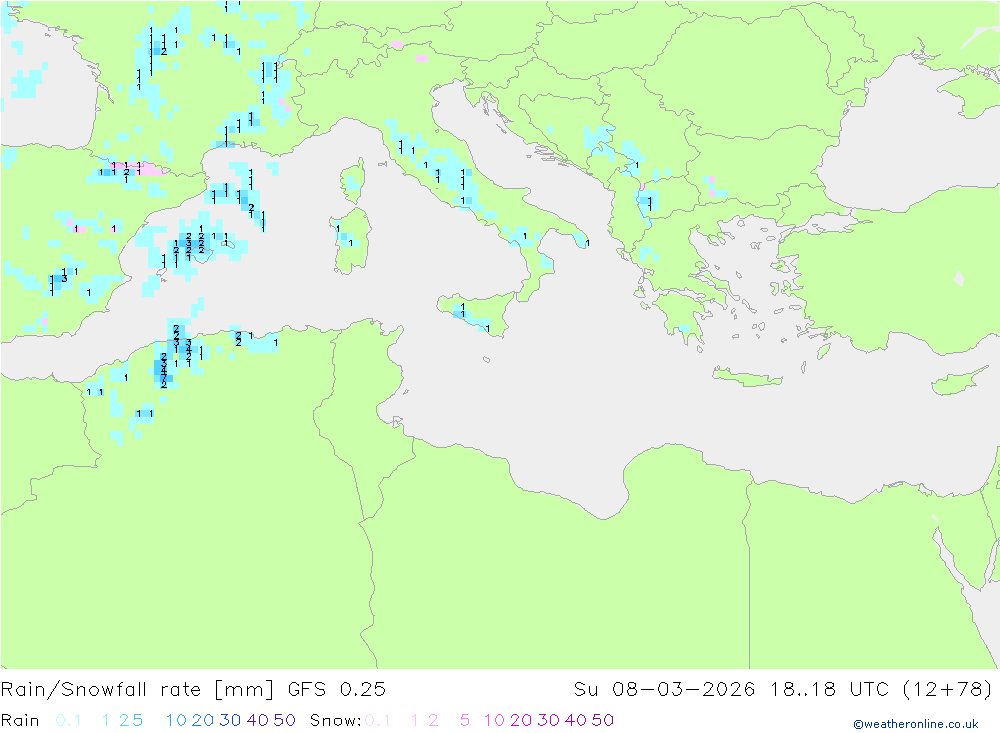Click the 'Rain/Snowfall rate [mm]' title
This screenshot has height=733, width=1000.
coord(137,690)
